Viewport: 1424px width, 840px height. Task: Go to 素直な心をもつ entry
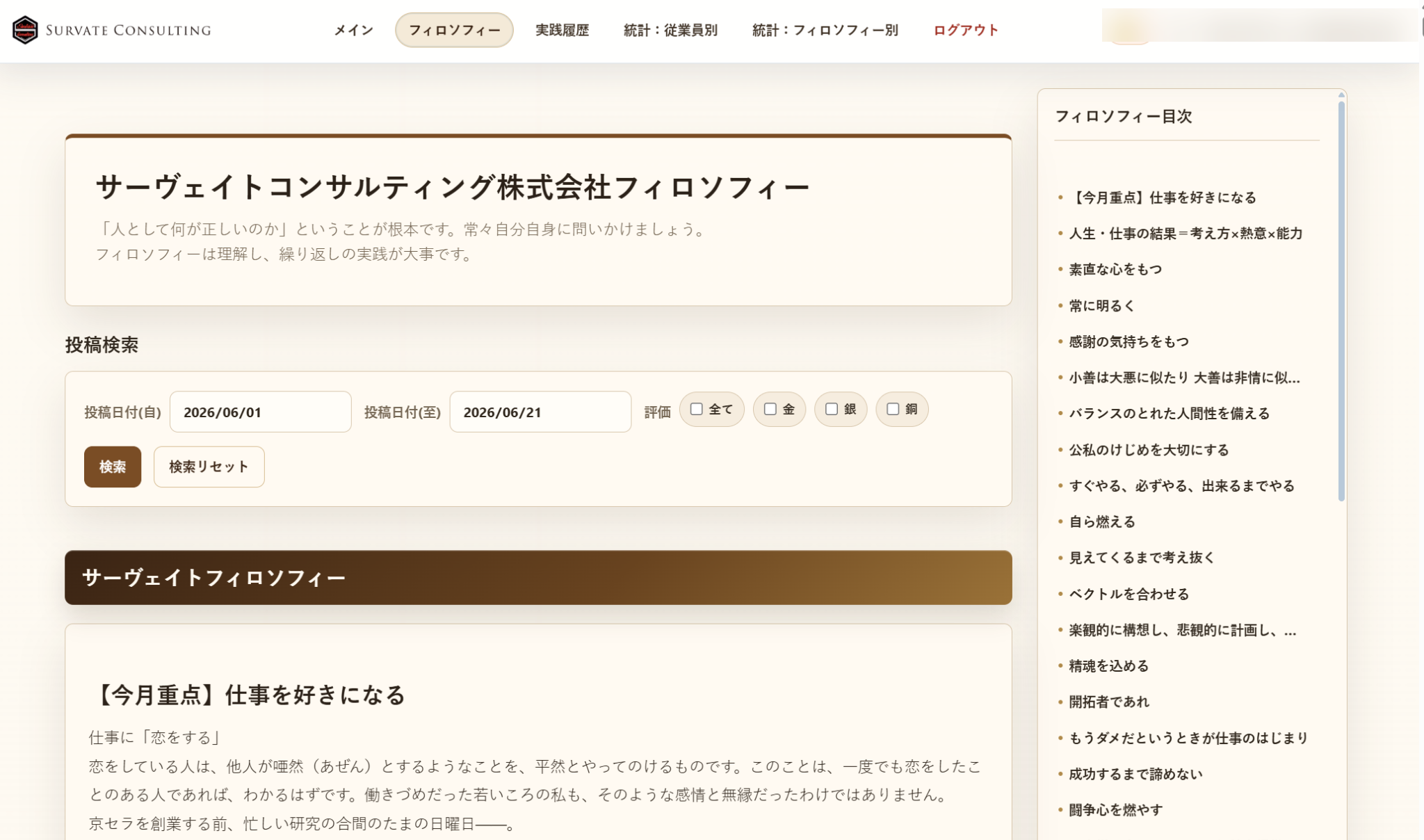point(1115,269)
